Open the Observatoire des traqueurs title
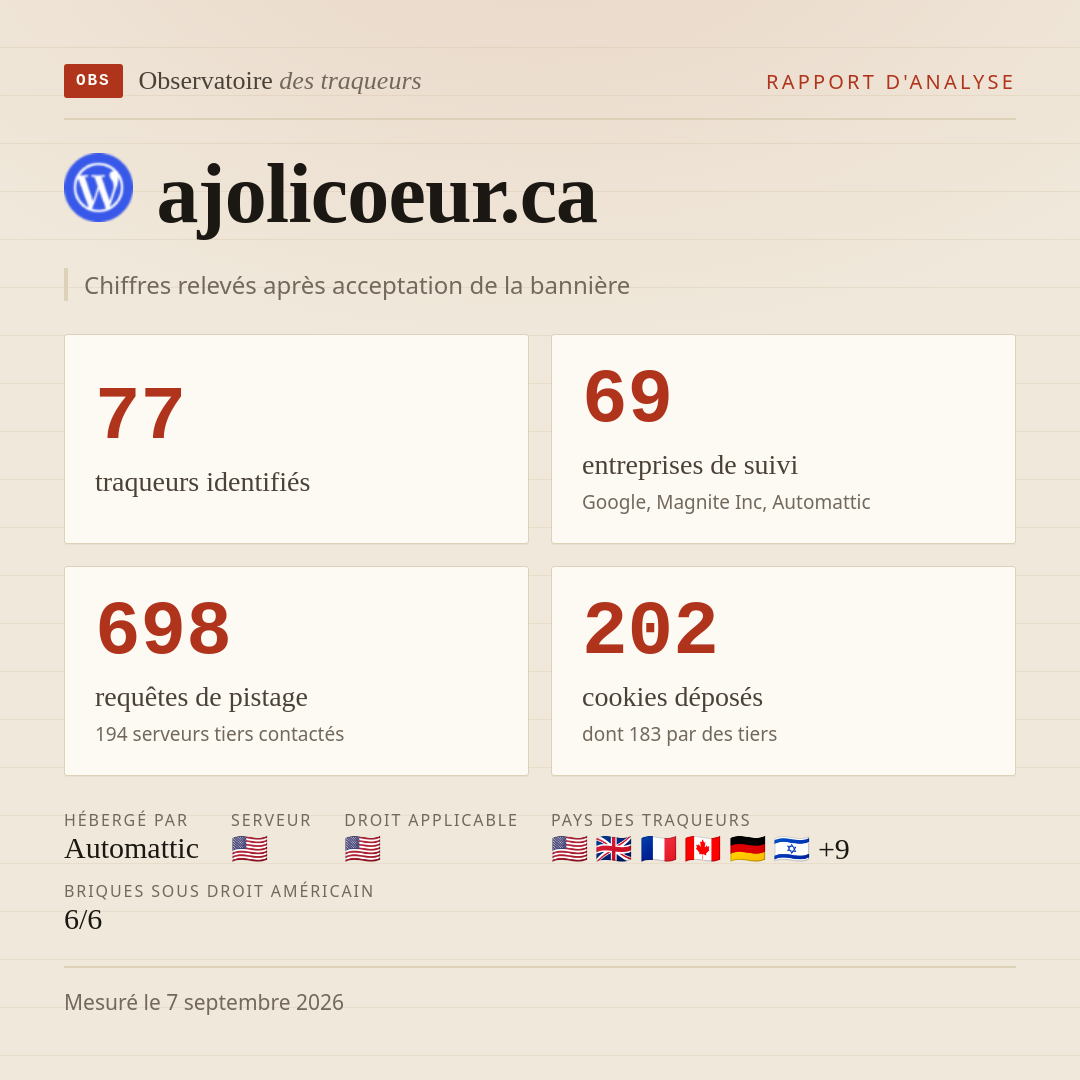Viewport: 1080px width, 1080px height. [280, 81]
